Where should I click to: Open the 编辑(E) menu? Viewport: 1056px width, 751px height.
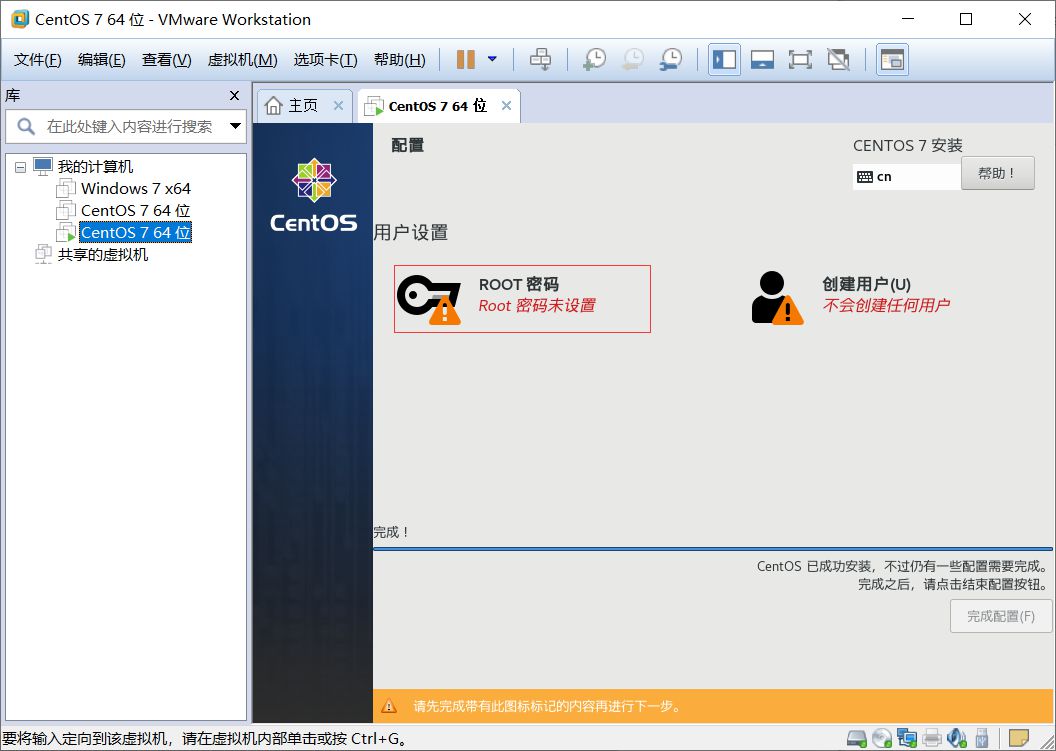coord(101,59)
